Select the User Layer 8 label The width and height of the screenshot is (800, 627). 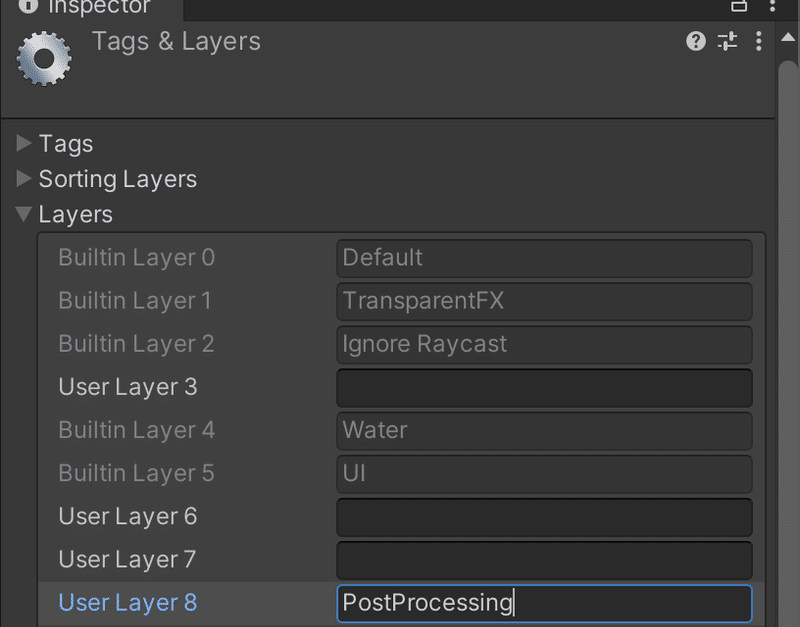(x=128, y=603)
